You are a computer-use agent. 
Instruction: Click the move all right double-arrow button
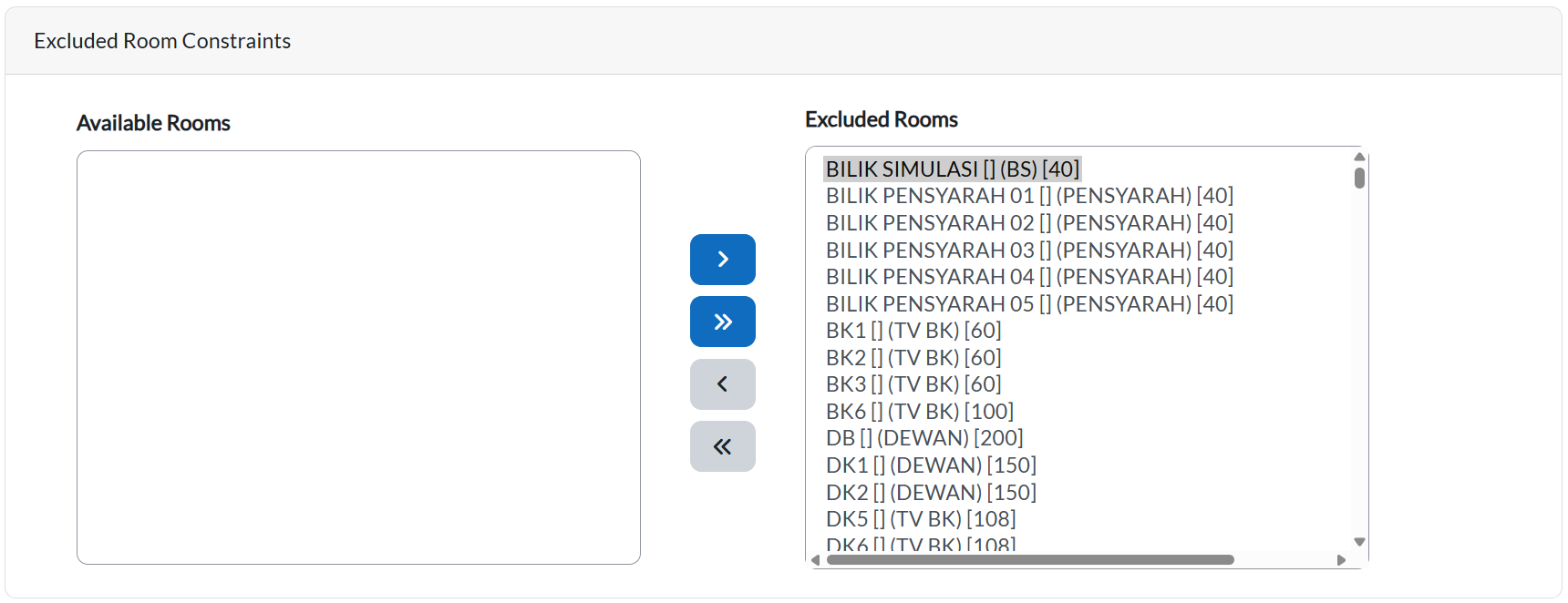point(722,322)
